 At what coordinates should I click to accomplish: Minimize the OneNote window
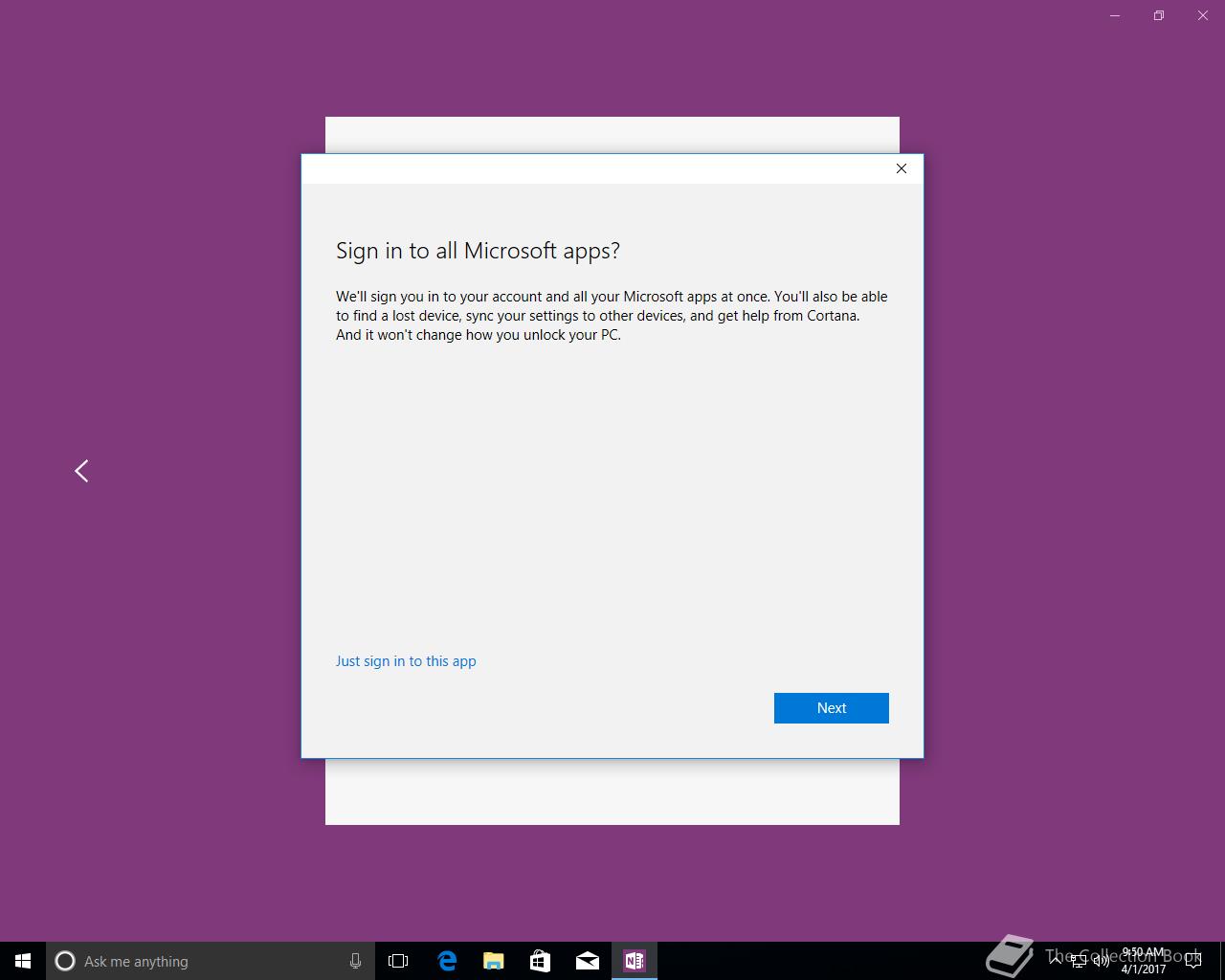click(x=1115, y=15)
